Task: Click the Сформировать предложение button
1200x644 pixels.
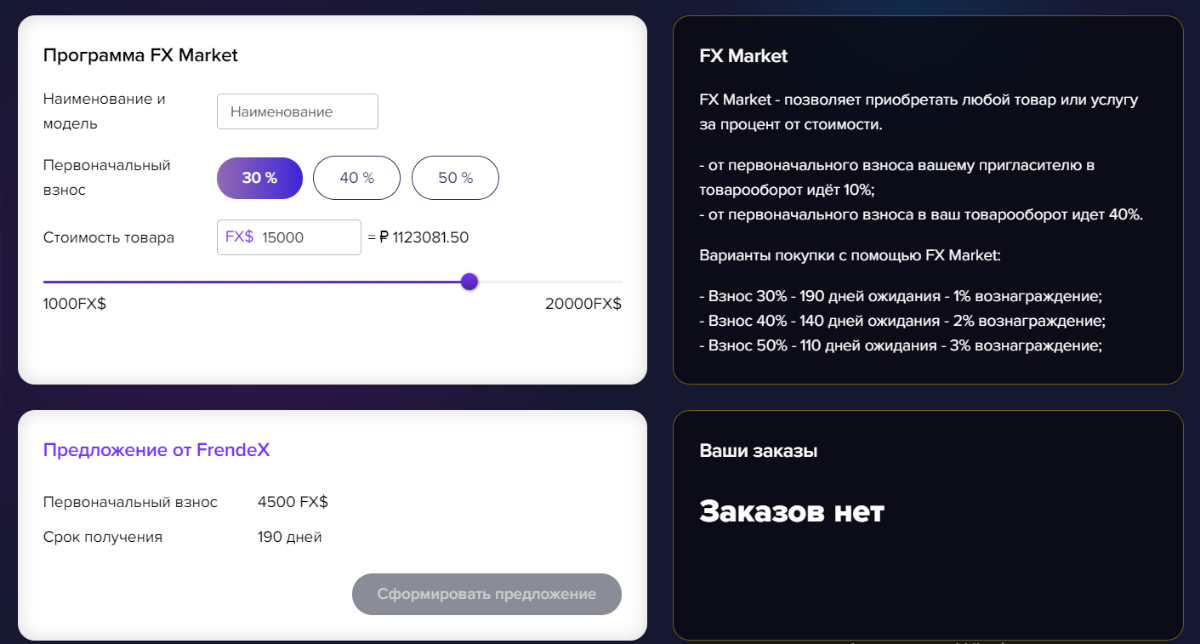Action: pos(486,594)
